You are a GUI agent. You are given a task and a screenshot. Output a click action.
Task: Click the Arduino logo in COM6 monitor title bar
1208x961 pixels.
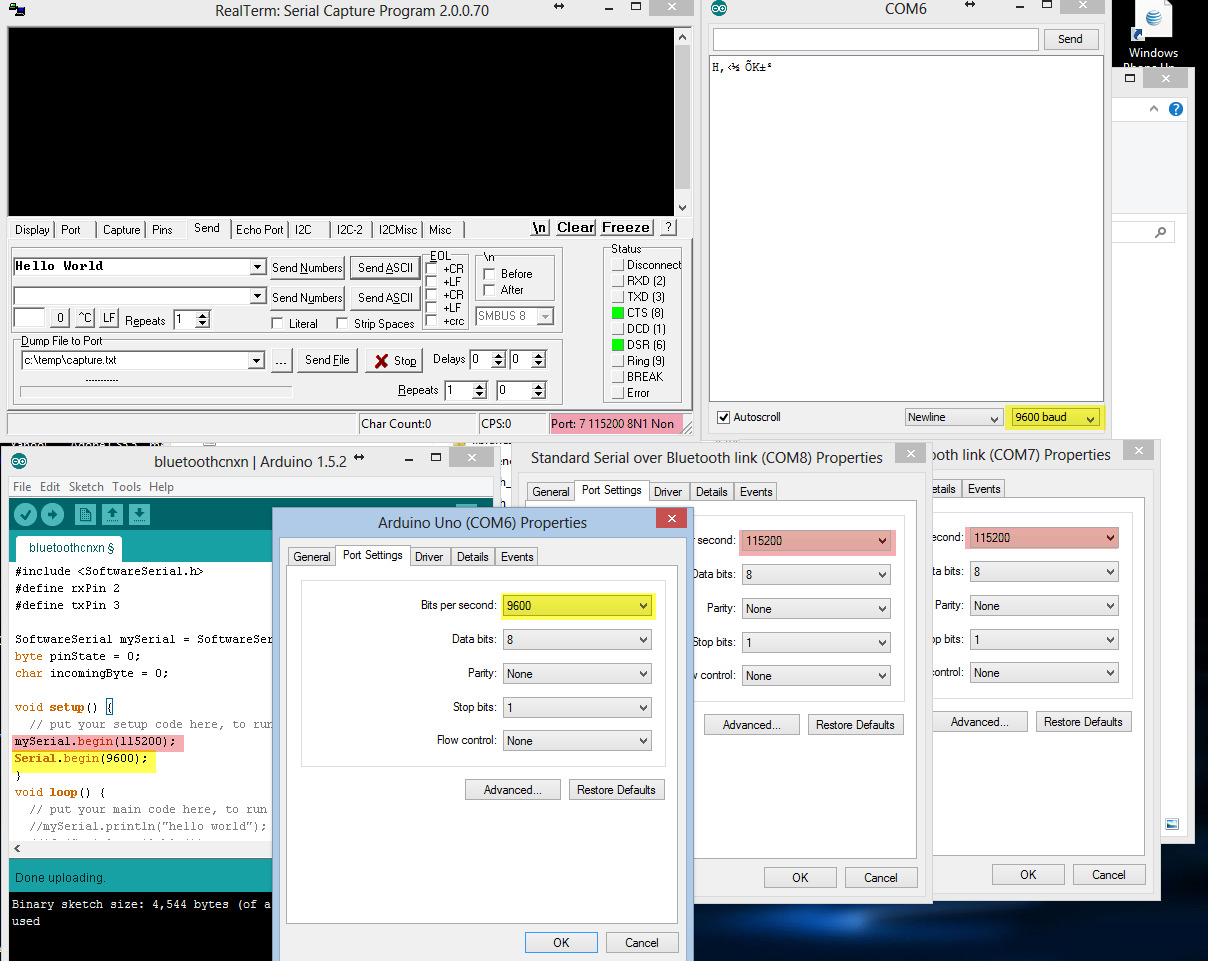pos(719,9)
